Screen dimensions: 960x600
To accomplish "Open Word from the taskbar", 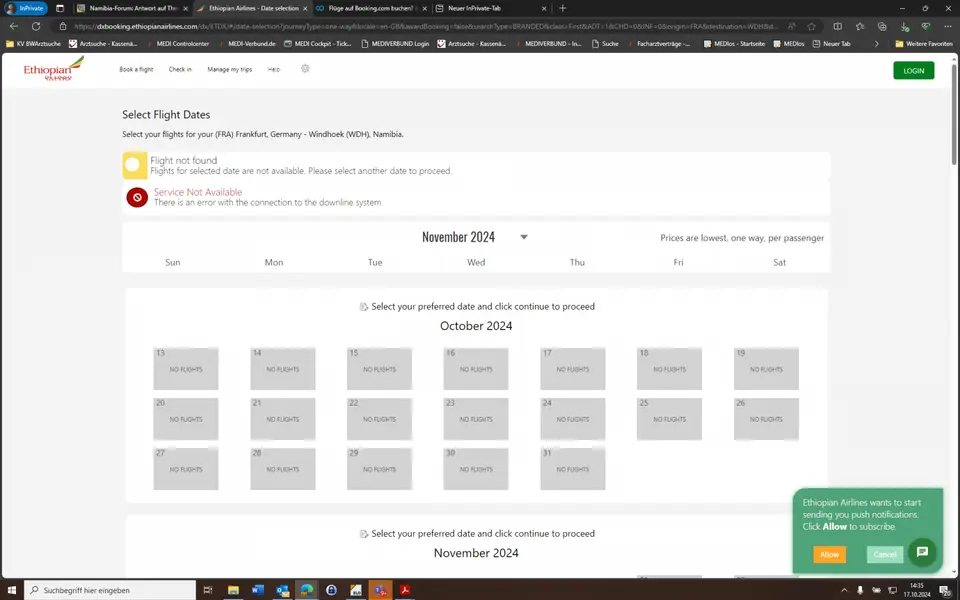I will pyautogui.click(x=258, y=590).
